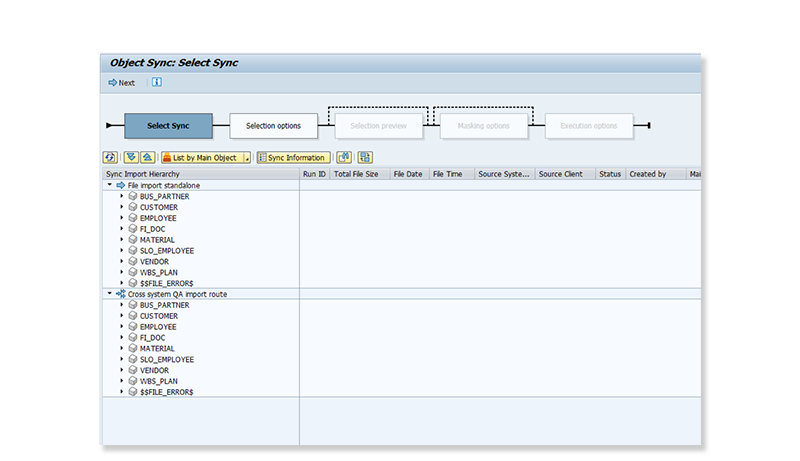Collapse the Cross system QA import route node
Viewport: 800px width, 461px height.
click(109, 294)
